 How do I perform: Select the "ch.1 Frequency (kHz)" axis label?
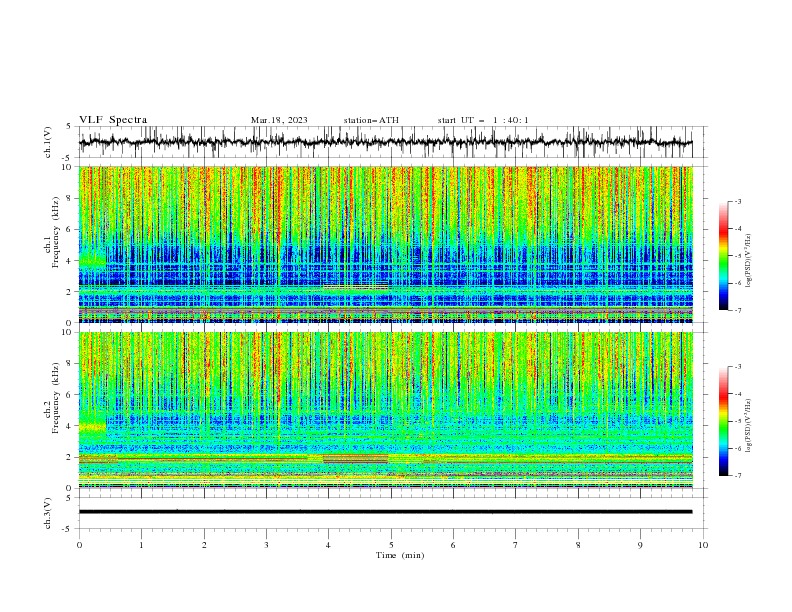tap(52, 232)
